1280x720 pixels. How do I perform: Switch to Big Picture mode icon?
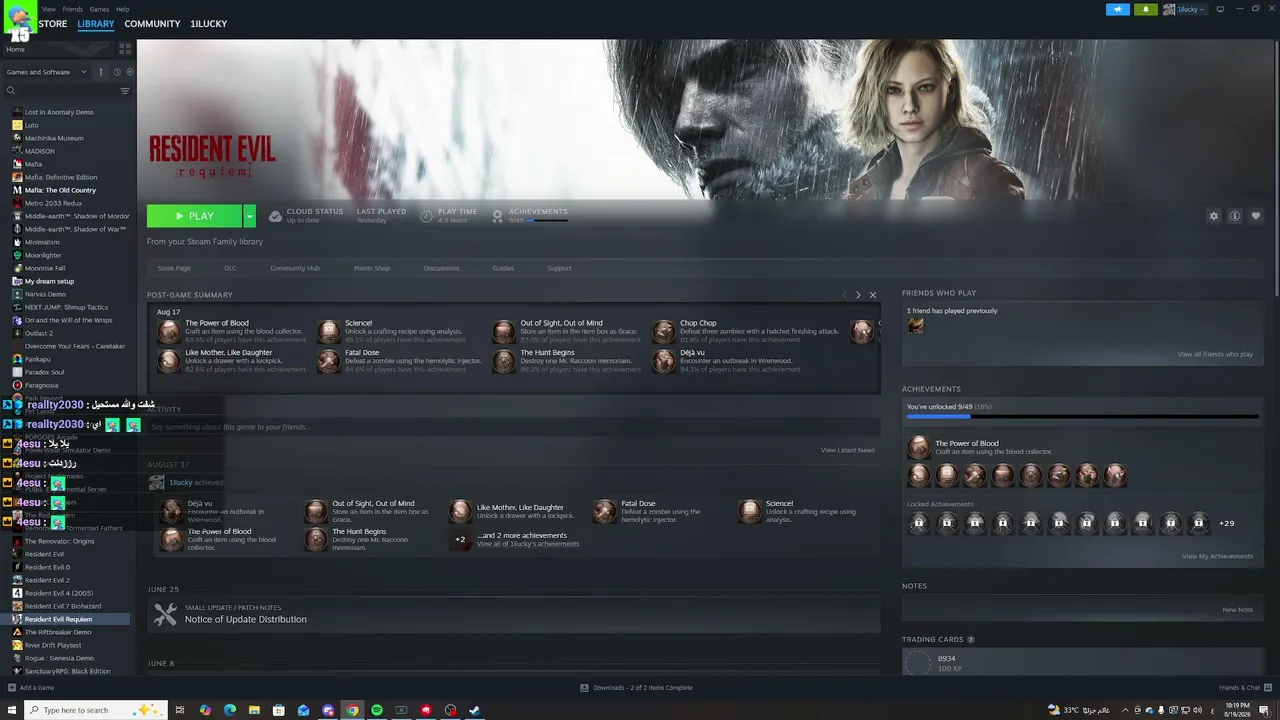(x=1220, y=10)
